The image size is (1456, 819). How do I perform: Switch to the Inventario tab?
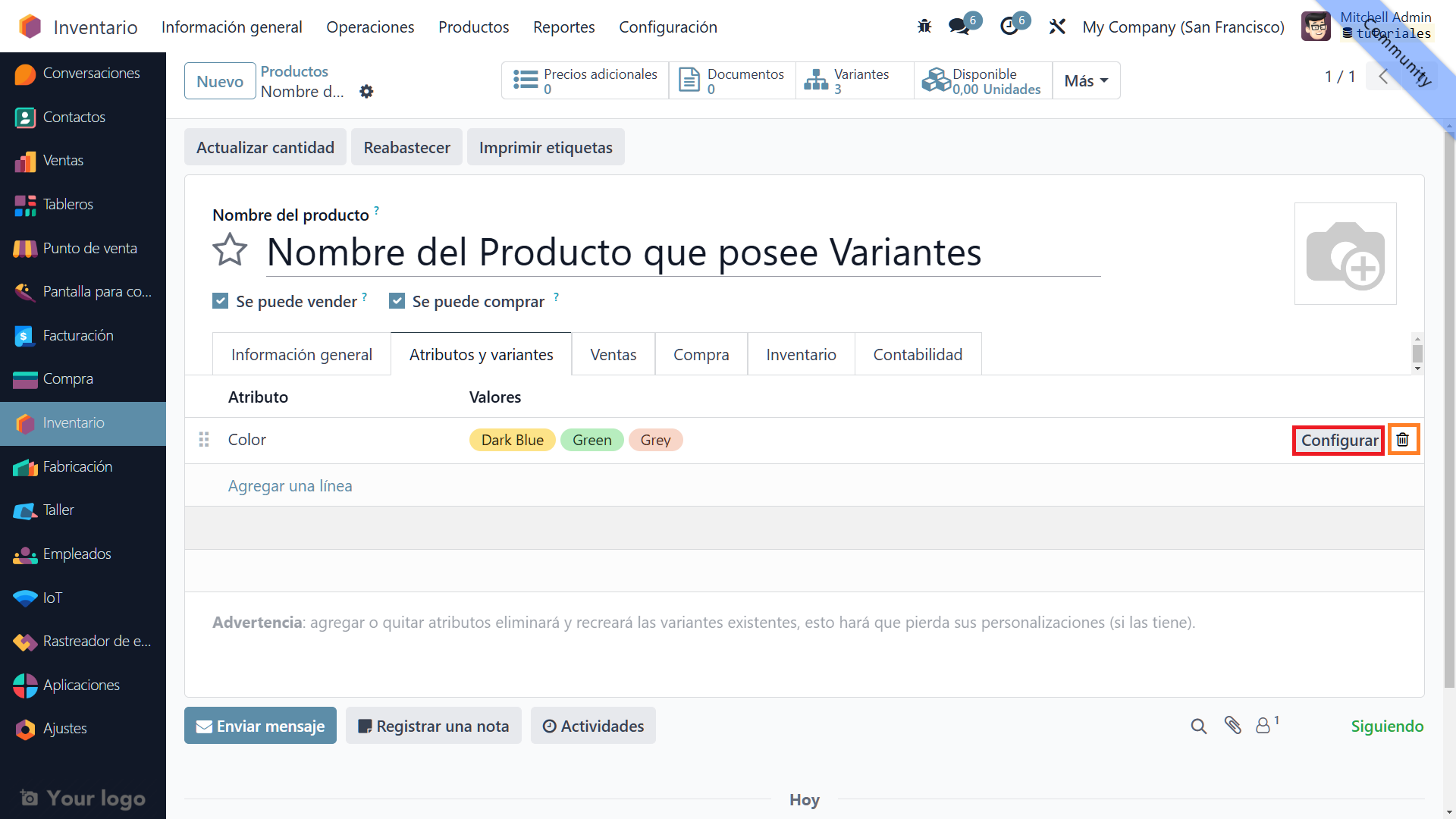coord(801,355)
